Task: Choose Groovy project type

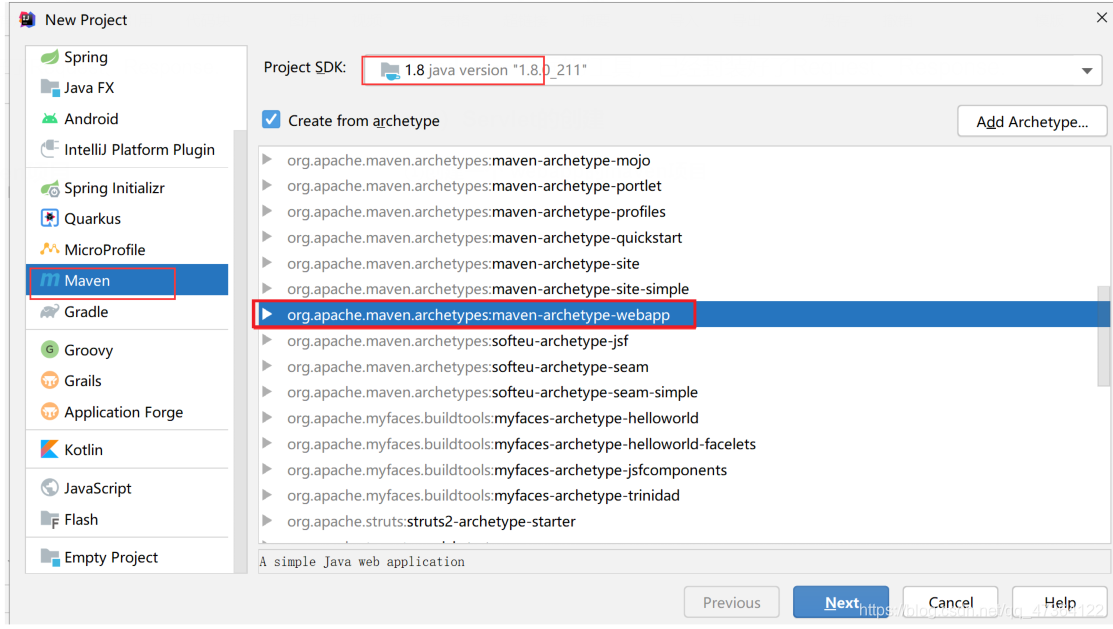Action: click(x=128, y=349)
